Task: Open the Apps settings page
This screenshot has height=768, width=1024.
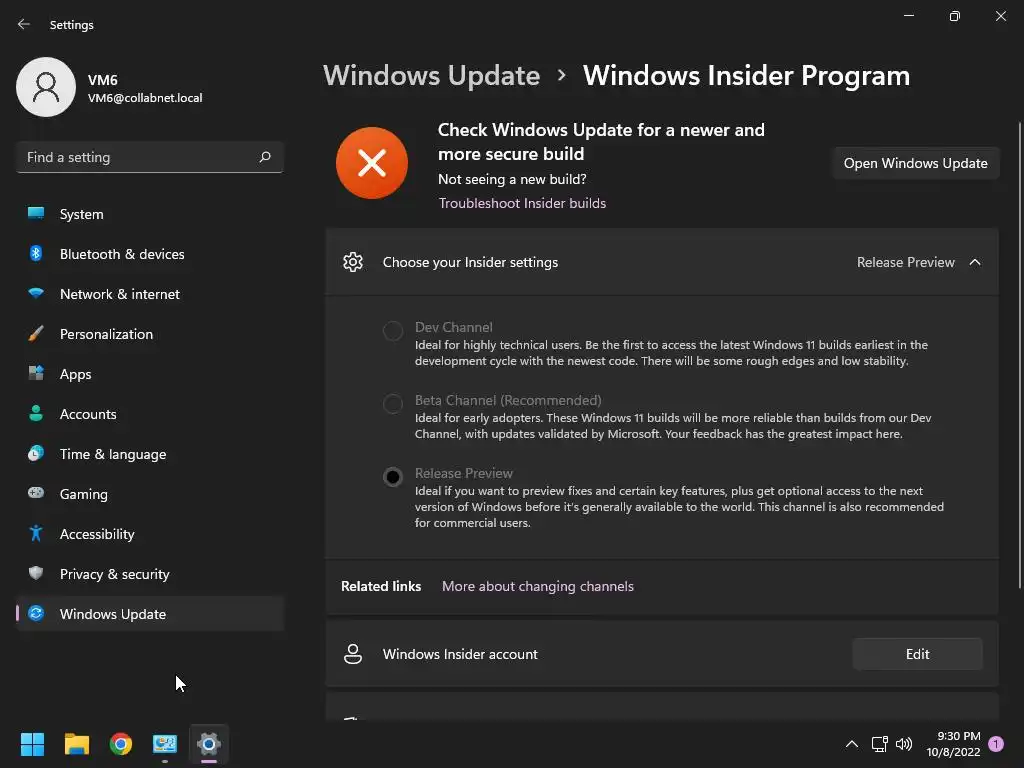Action: click(150, 374)
